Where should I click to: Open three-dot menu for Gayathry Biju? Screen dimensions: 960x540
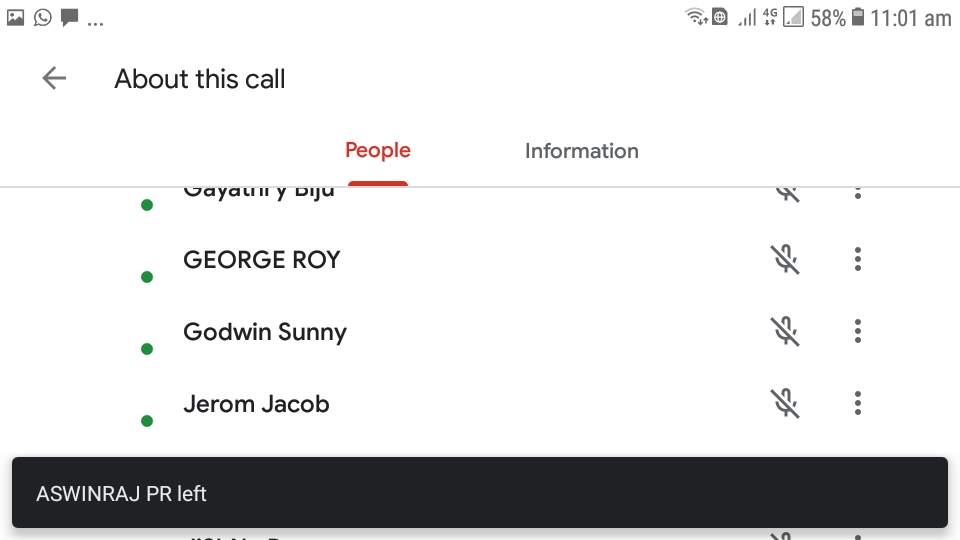858,193
